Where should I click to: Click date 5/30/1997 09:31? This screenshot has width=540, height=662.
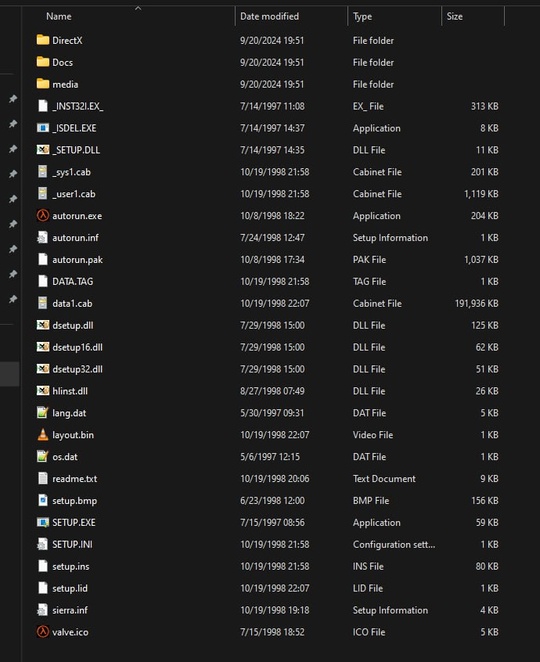(272, 413)
